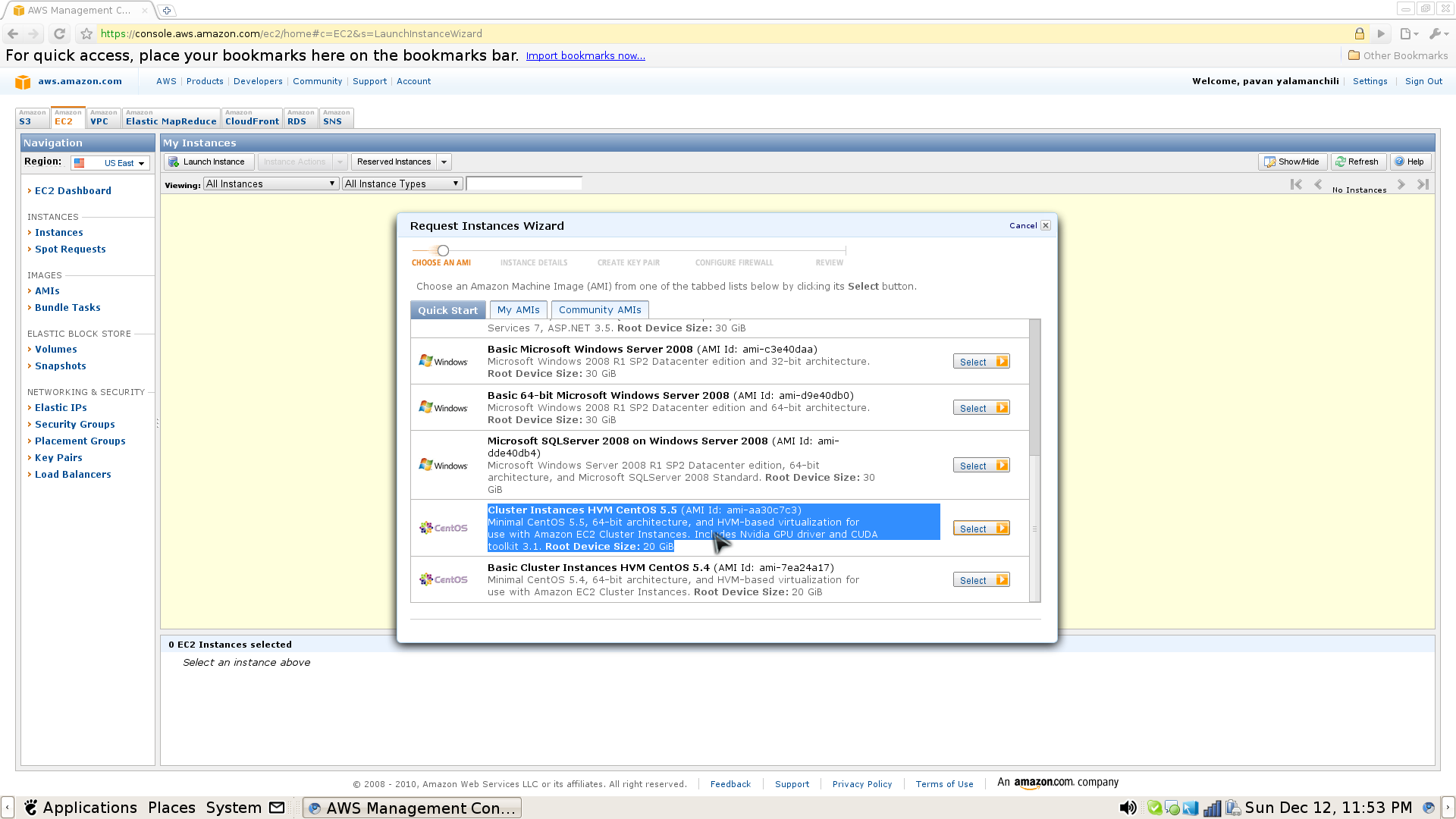
Task: Open the browser page menu icon
Action: [x=1409, y=33]
